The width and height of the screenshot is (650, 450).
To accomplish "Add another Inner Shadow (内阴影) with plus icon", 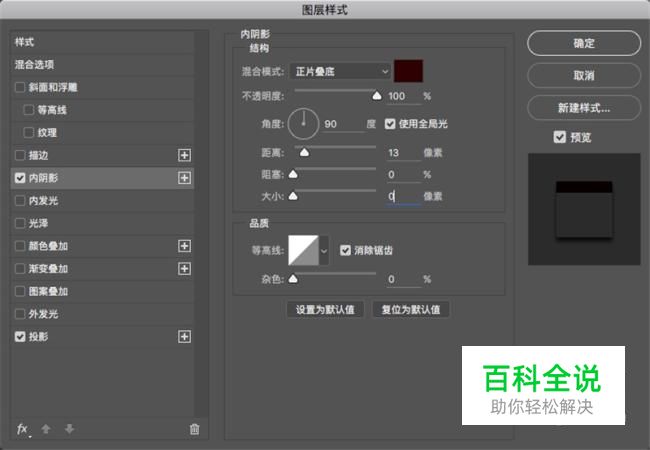I will click(x=184, y=178).
